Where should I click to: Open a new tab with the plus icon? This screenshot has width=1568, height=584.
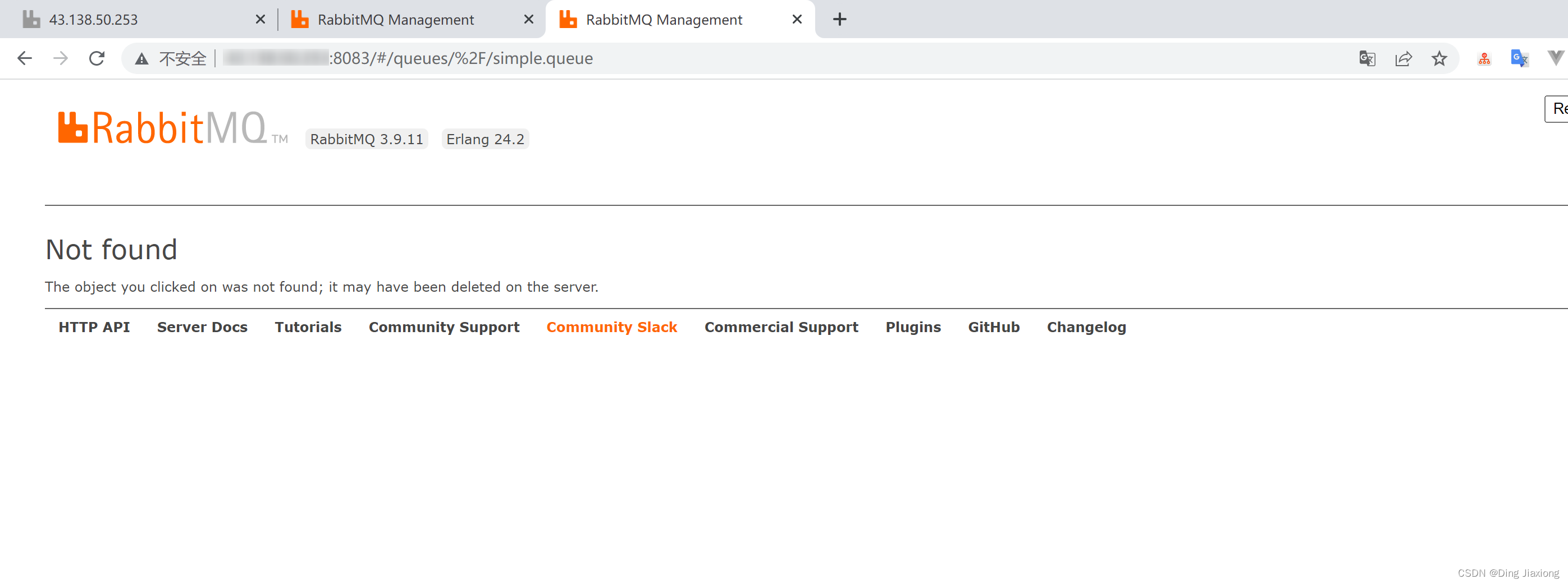(x=839, y=20)
